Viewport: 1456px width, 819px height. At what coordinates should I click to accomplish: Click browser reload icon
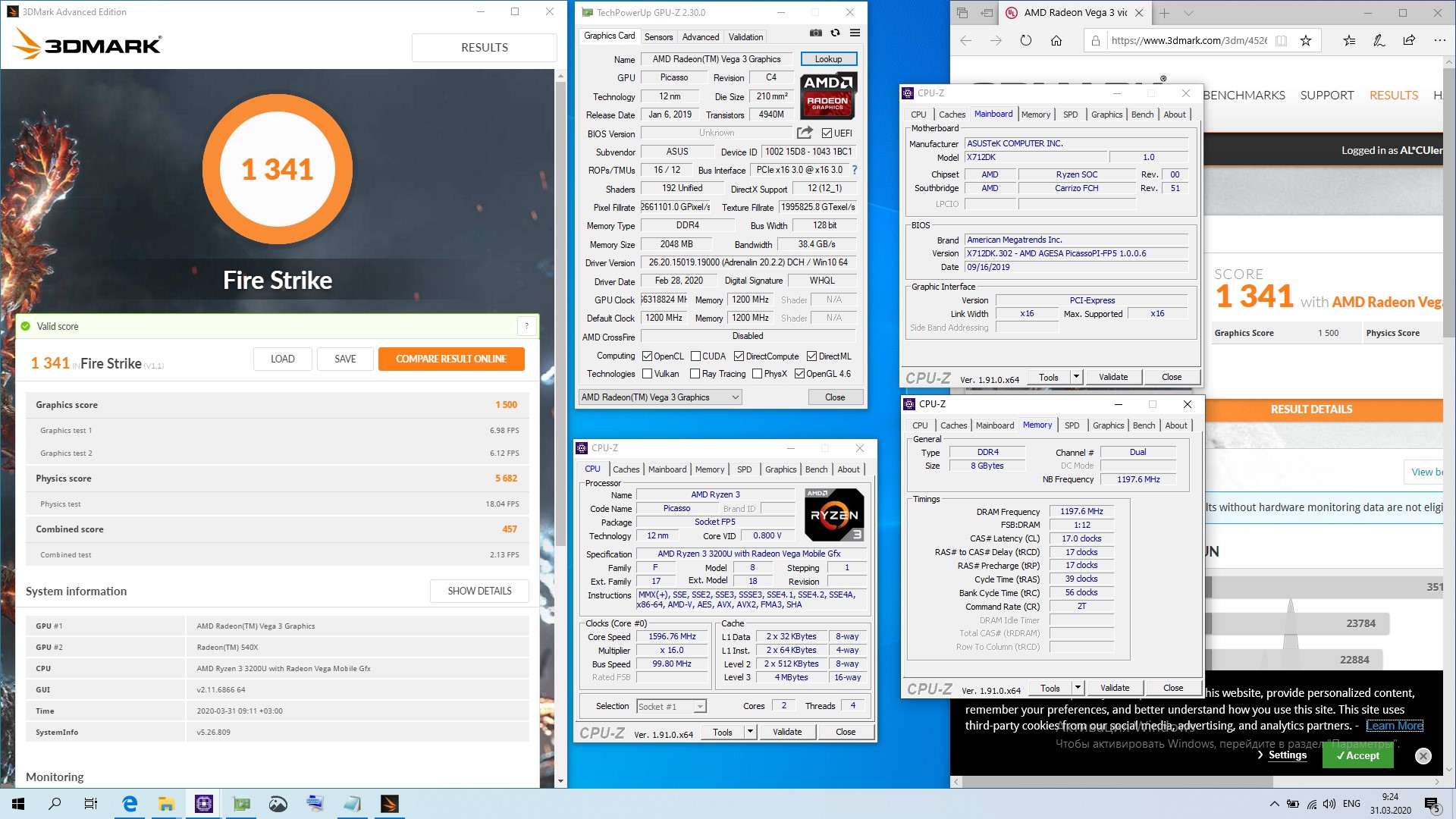click(1025, 41)
